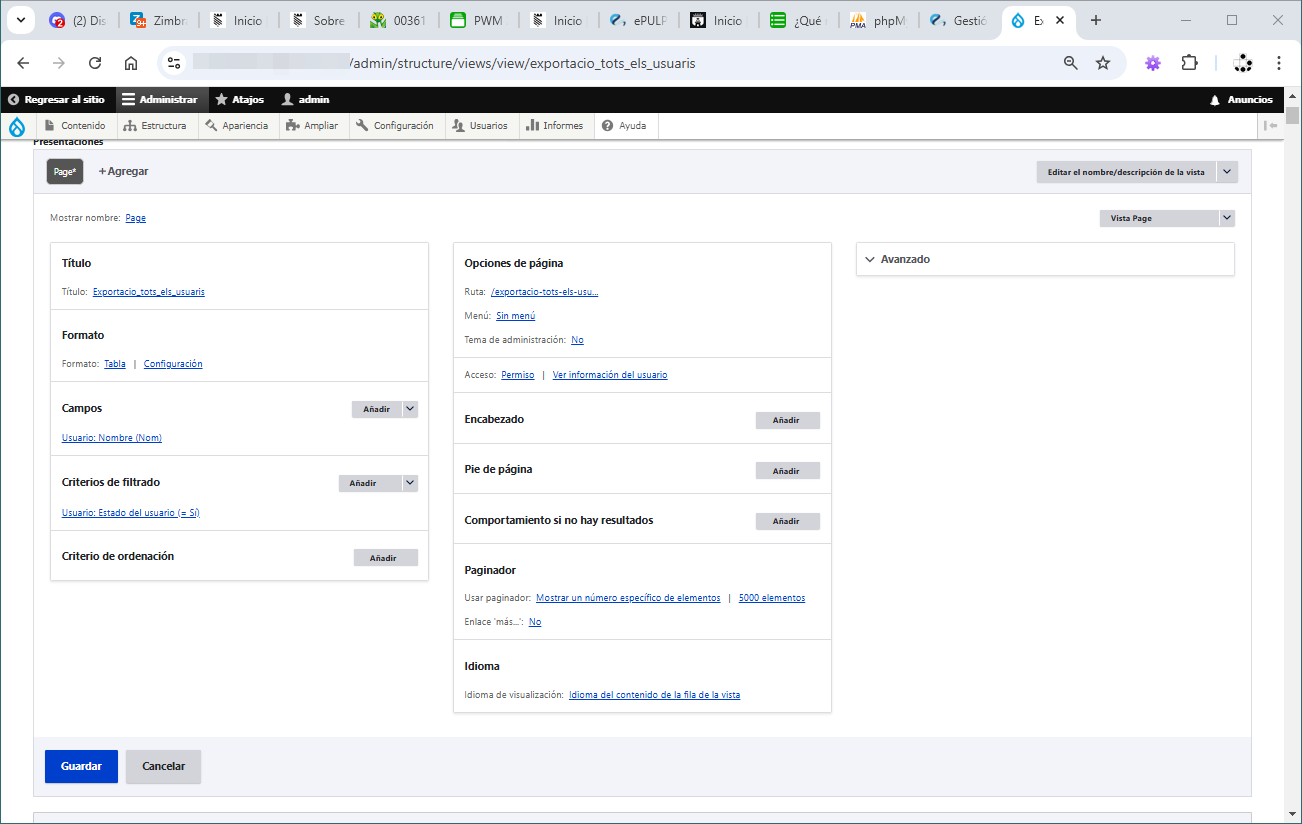Open the Contenido admin menu
Viewport: 1302px width, 824px height.
click(x=75, y=126)
